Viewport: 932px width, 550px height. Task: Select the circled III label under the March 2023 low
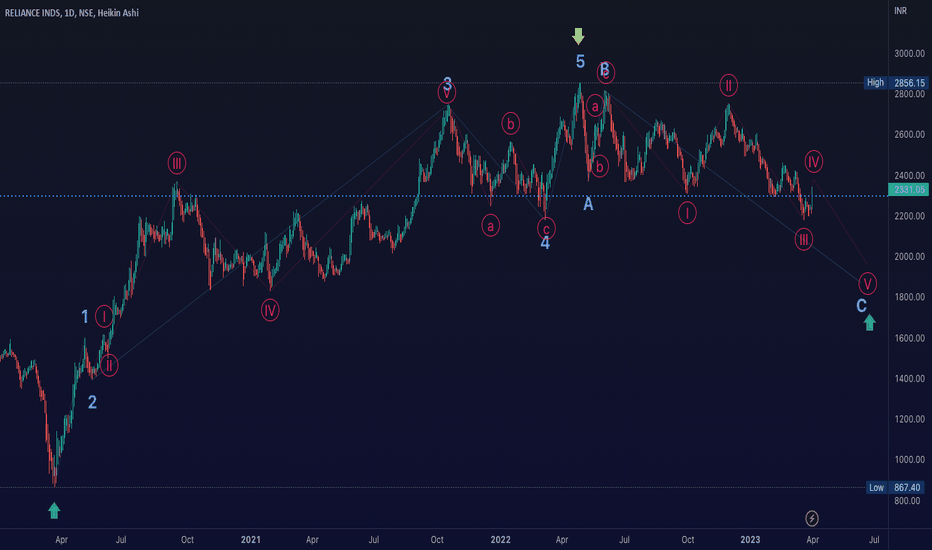click(804, 240)
